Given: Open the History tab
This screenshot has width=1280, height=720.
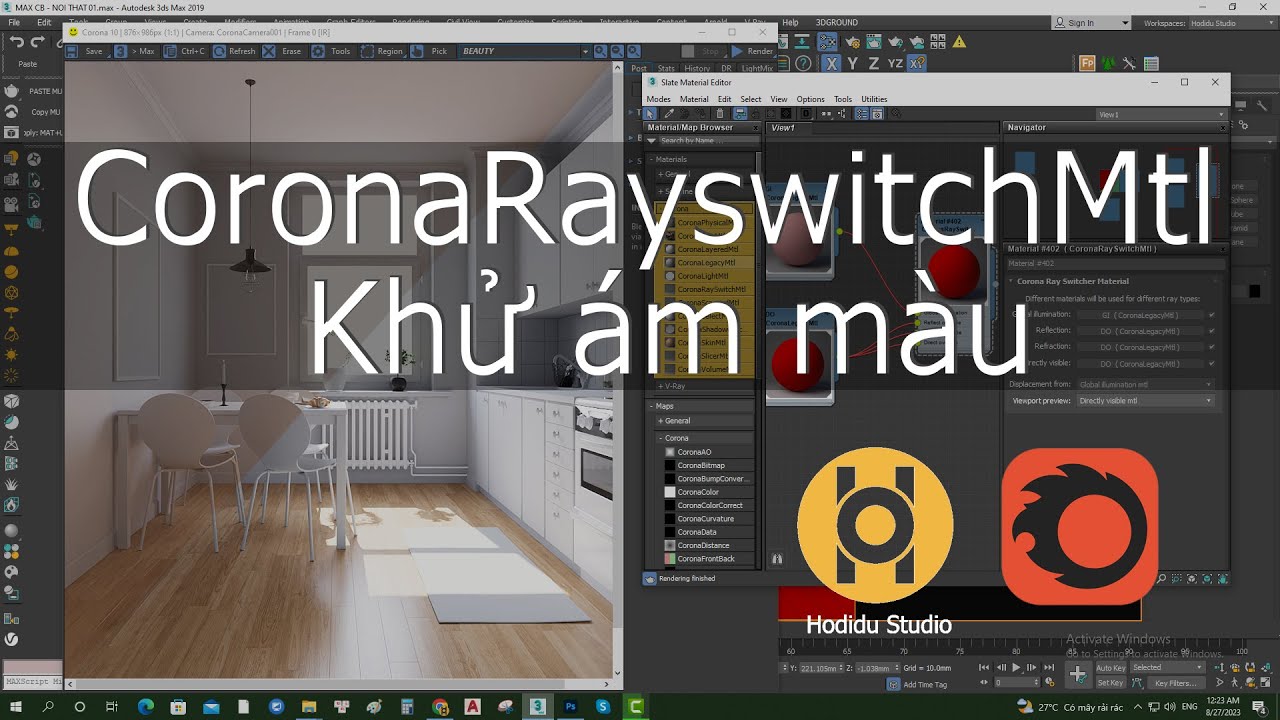Looking at the screenshot, I should [x=697, y=68].
